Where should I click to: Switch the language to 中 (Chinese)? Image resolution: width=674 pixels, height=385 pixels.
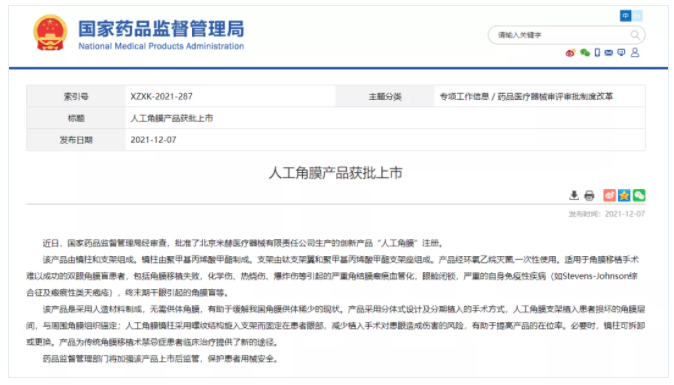[625, 16]
